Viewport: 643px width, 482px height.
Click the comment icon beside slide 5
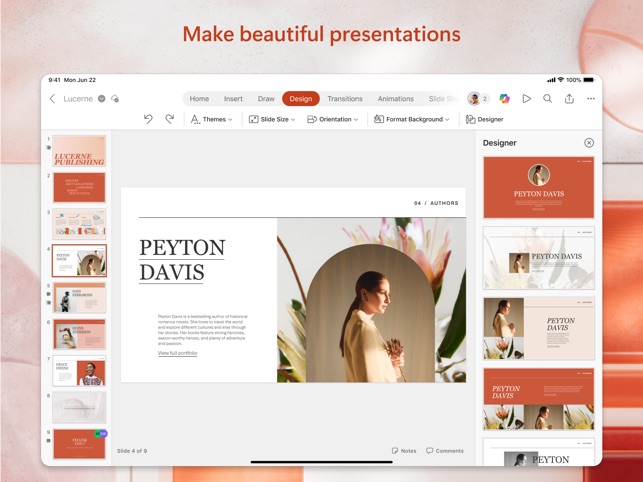(48, 294)
